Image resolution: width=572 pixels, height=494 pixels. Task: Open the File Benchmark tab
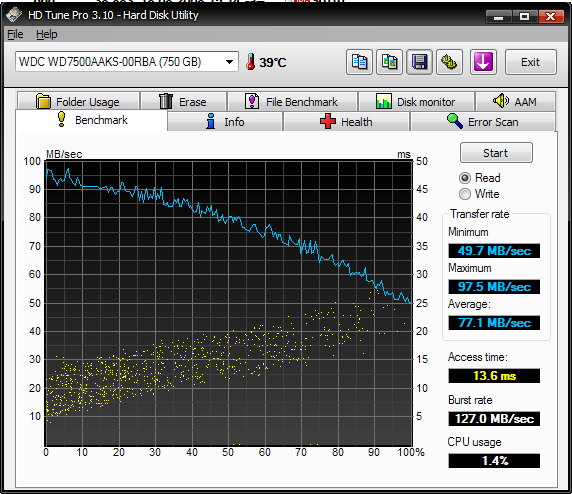(292, 101)
